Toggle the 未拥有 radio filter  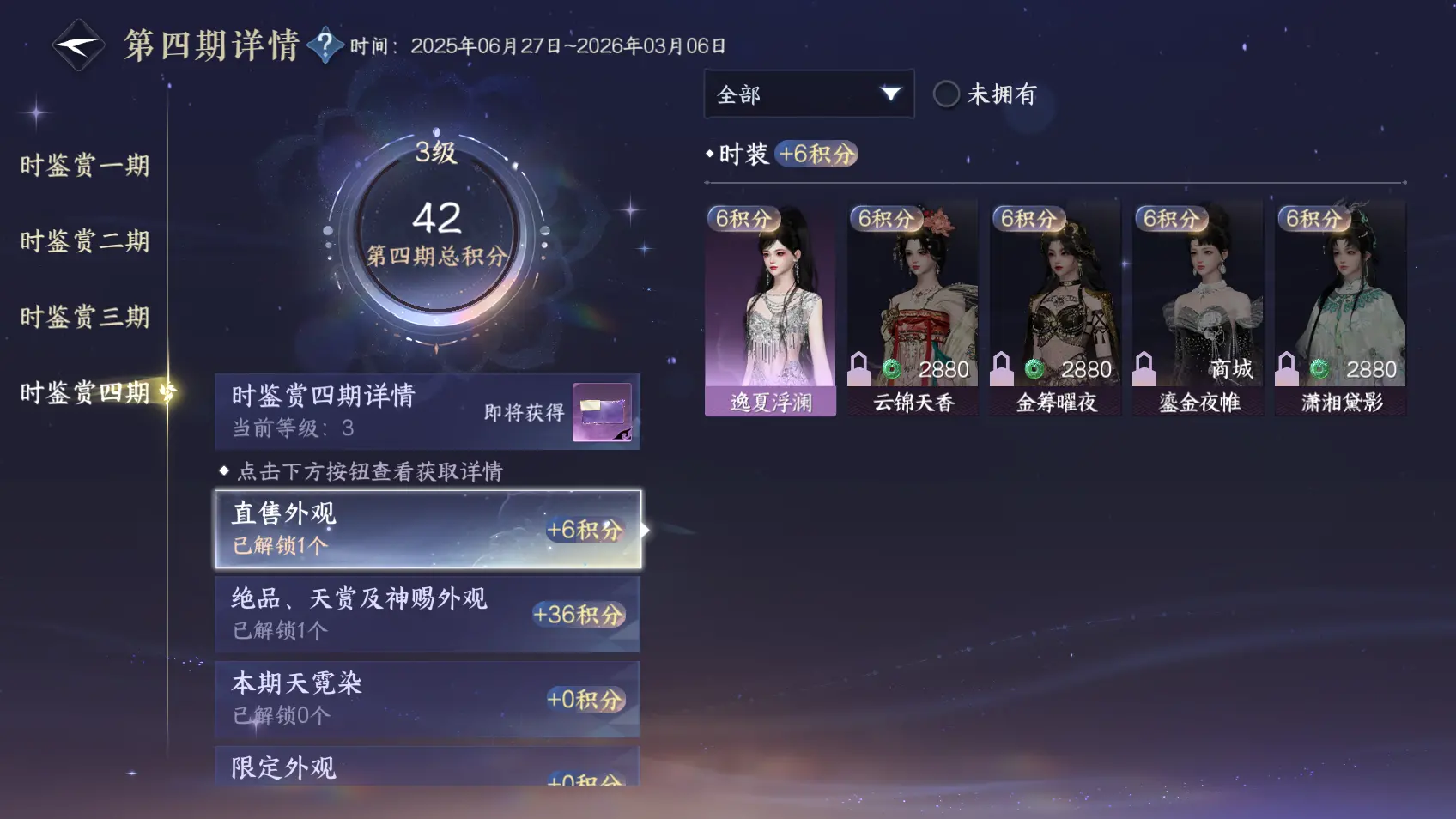click(946, 94)
